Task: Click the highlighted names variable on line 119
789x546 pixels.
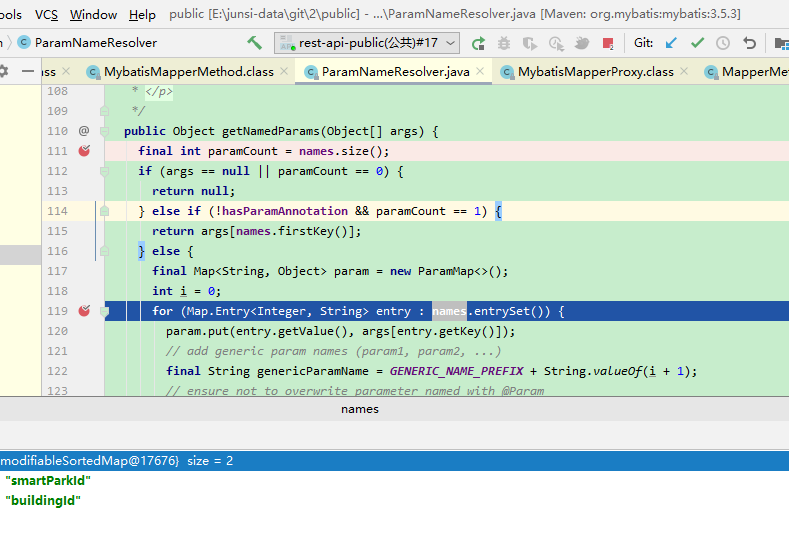Action: [x=449, y=311]
